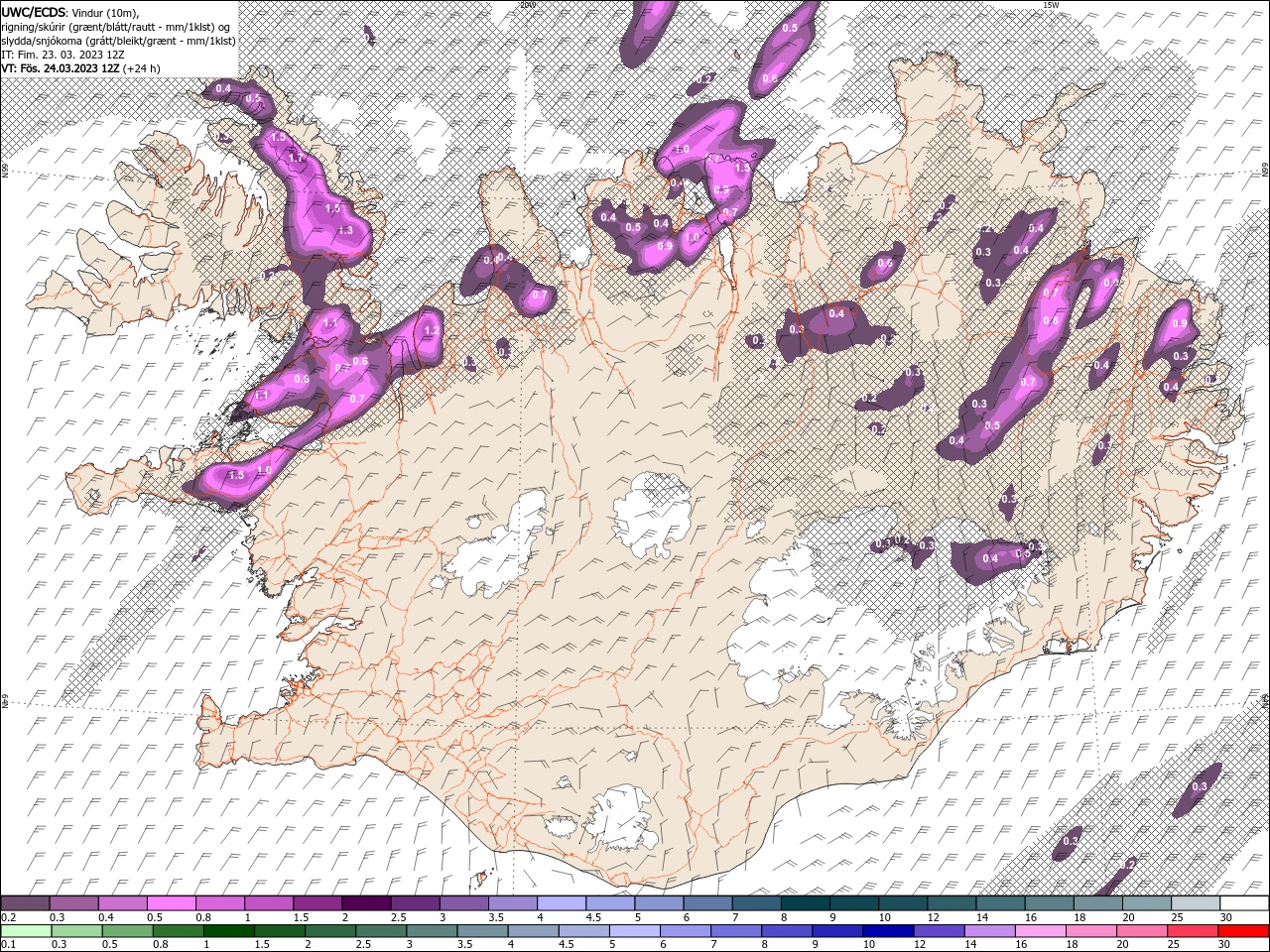Select the pale green 0.1 rain legend swatch
Screen dimensions: 1270x952
click(25, 931)
